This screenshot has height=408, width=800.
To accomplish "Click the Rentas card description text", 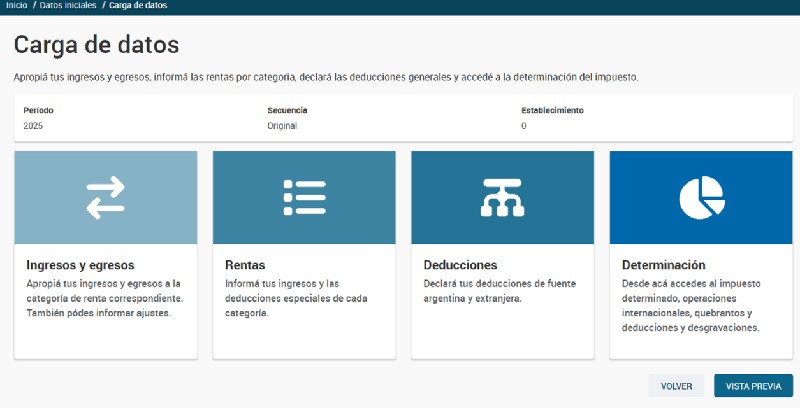I will [296, 298].
